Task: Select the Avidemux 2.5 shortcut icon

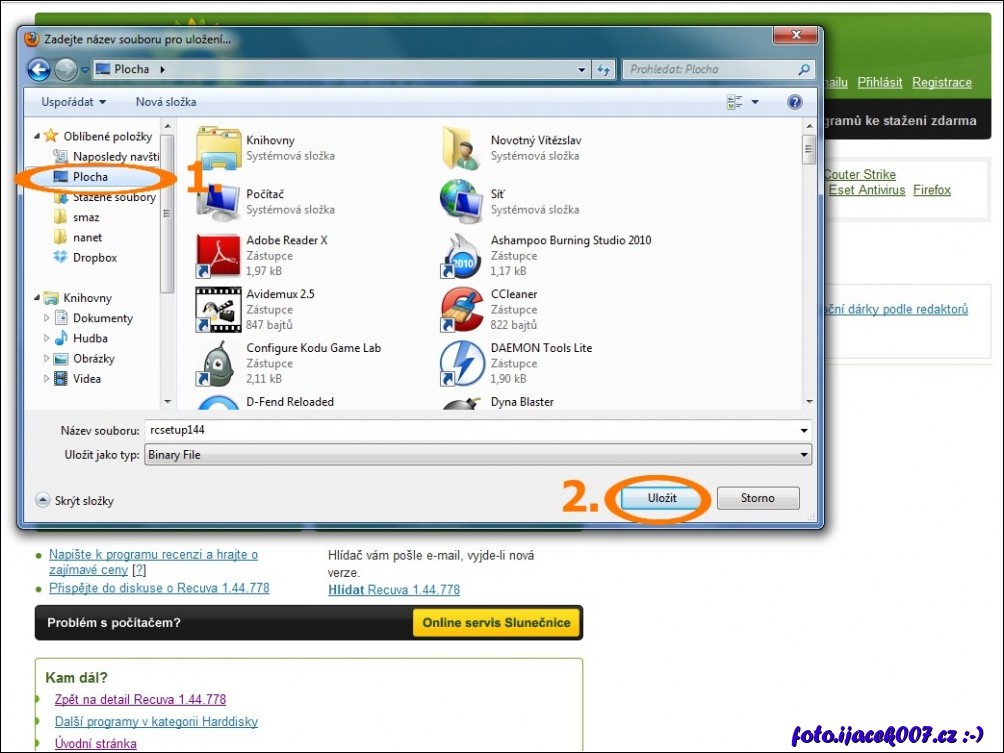Action: pyautogui.click(x=217, y=310)
